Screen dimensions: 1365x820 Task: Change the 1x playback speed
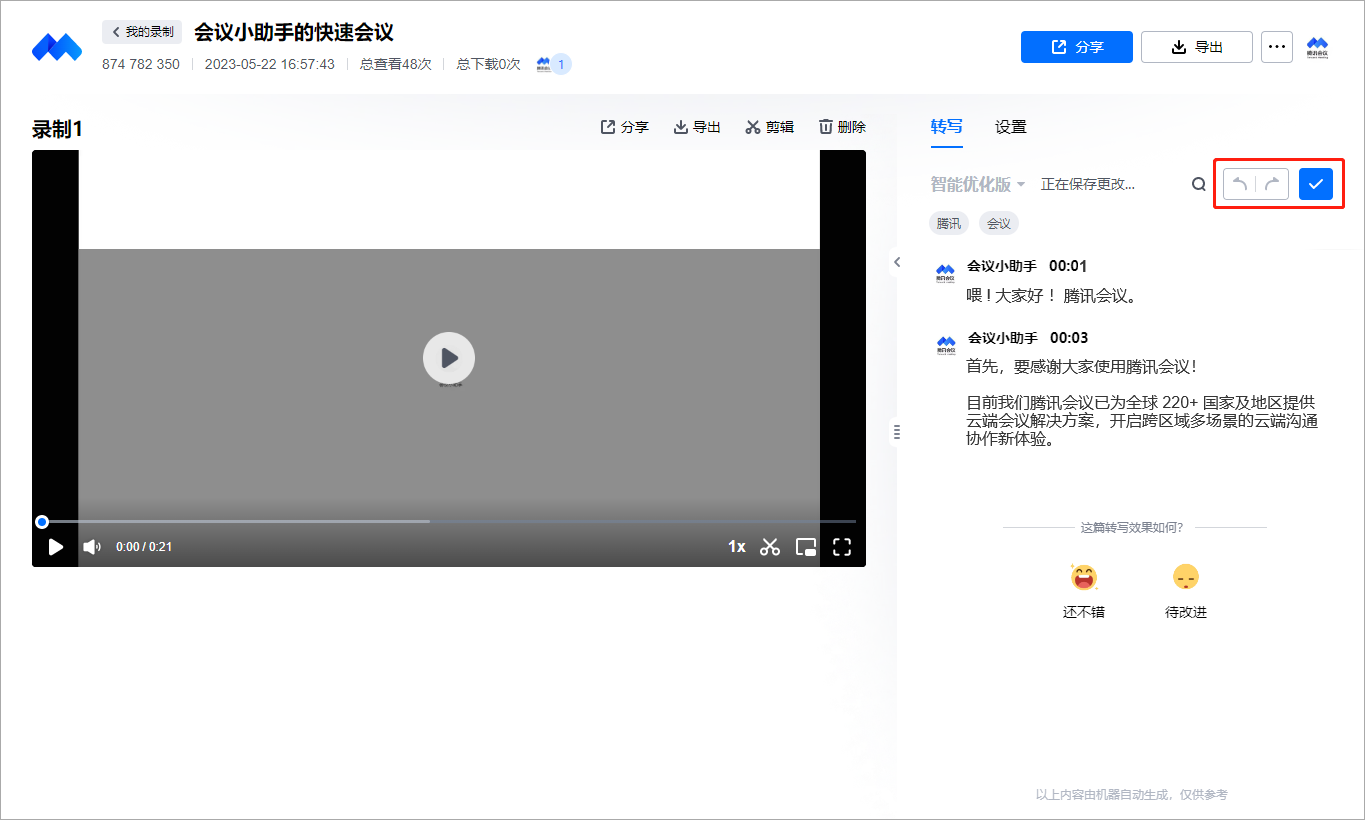pos(737,547)
